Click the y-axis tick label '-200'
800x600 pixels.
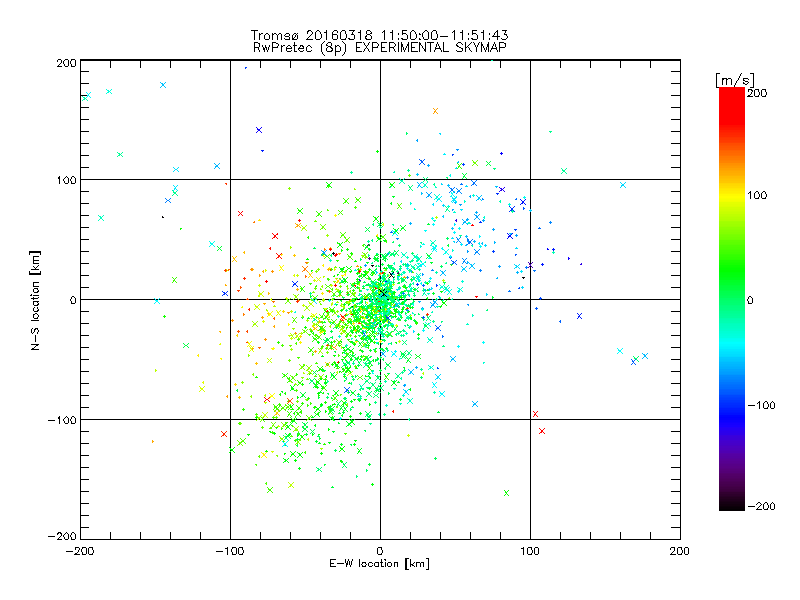pos(62,536)
